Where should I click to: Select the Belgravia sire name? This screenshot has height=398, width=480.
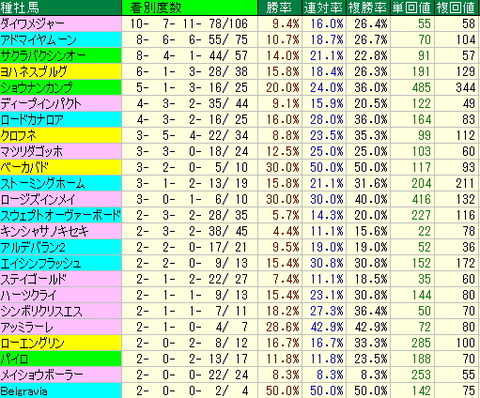tap(24, 391)
